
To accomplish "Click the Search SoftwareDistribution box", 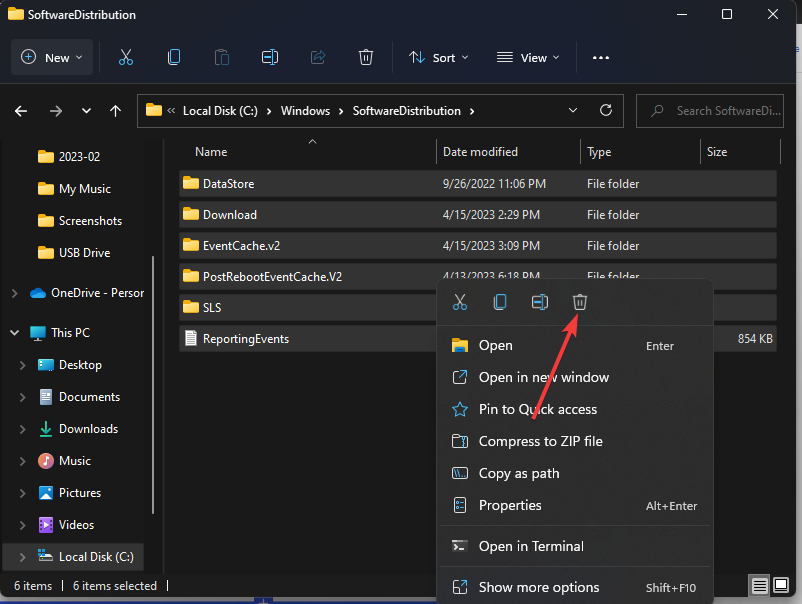I will pyautogui.click(x=709, y=110).
